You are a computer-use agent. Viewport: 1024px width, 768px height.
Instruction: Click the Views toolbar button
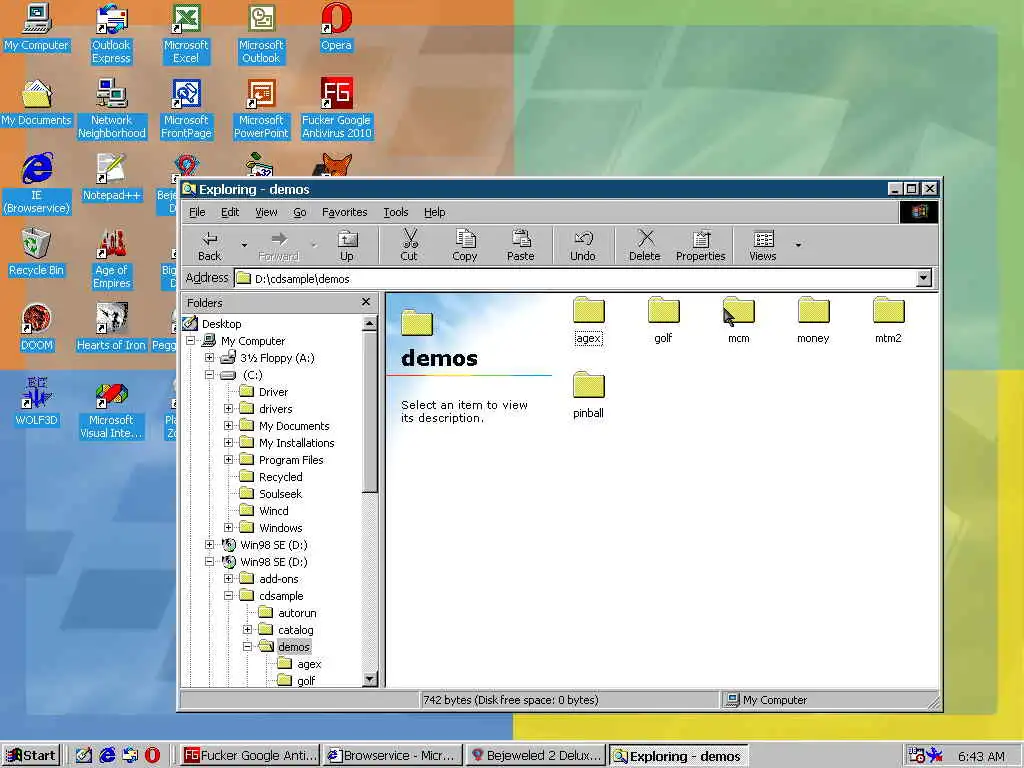pyautogui.click(x=763, y=246)
